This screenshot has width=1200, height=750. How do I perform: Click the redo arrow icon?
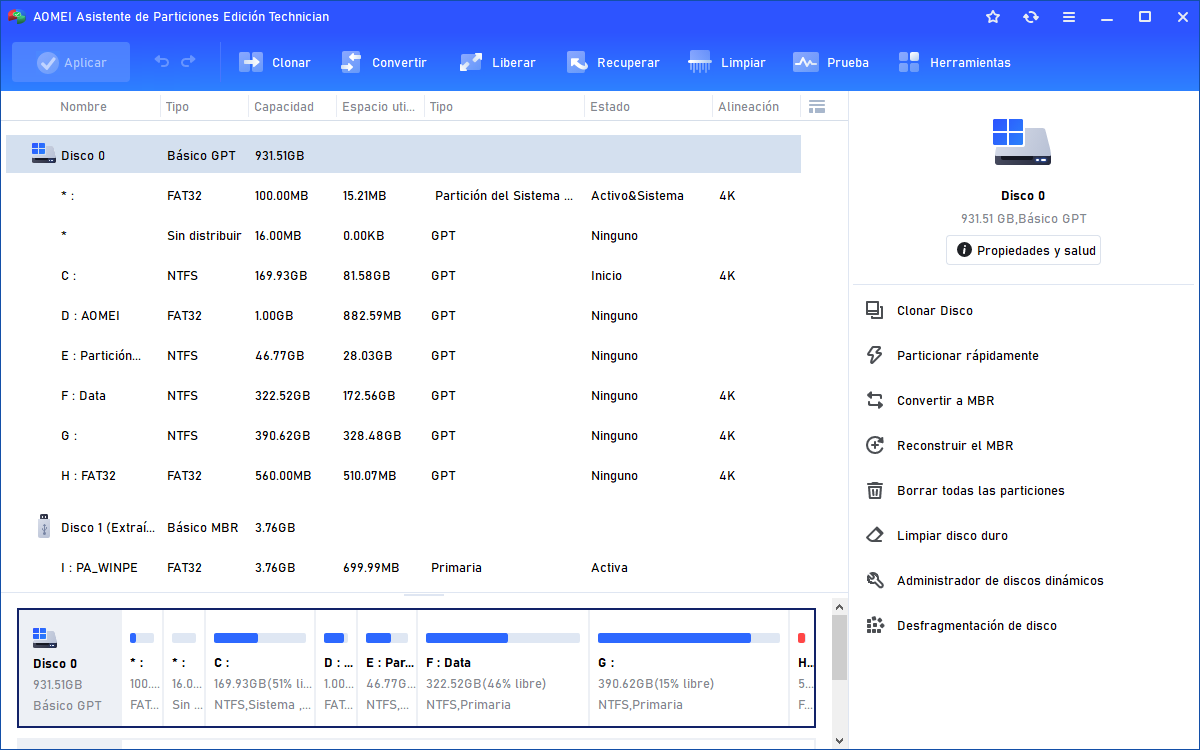[x=188, y=62]
